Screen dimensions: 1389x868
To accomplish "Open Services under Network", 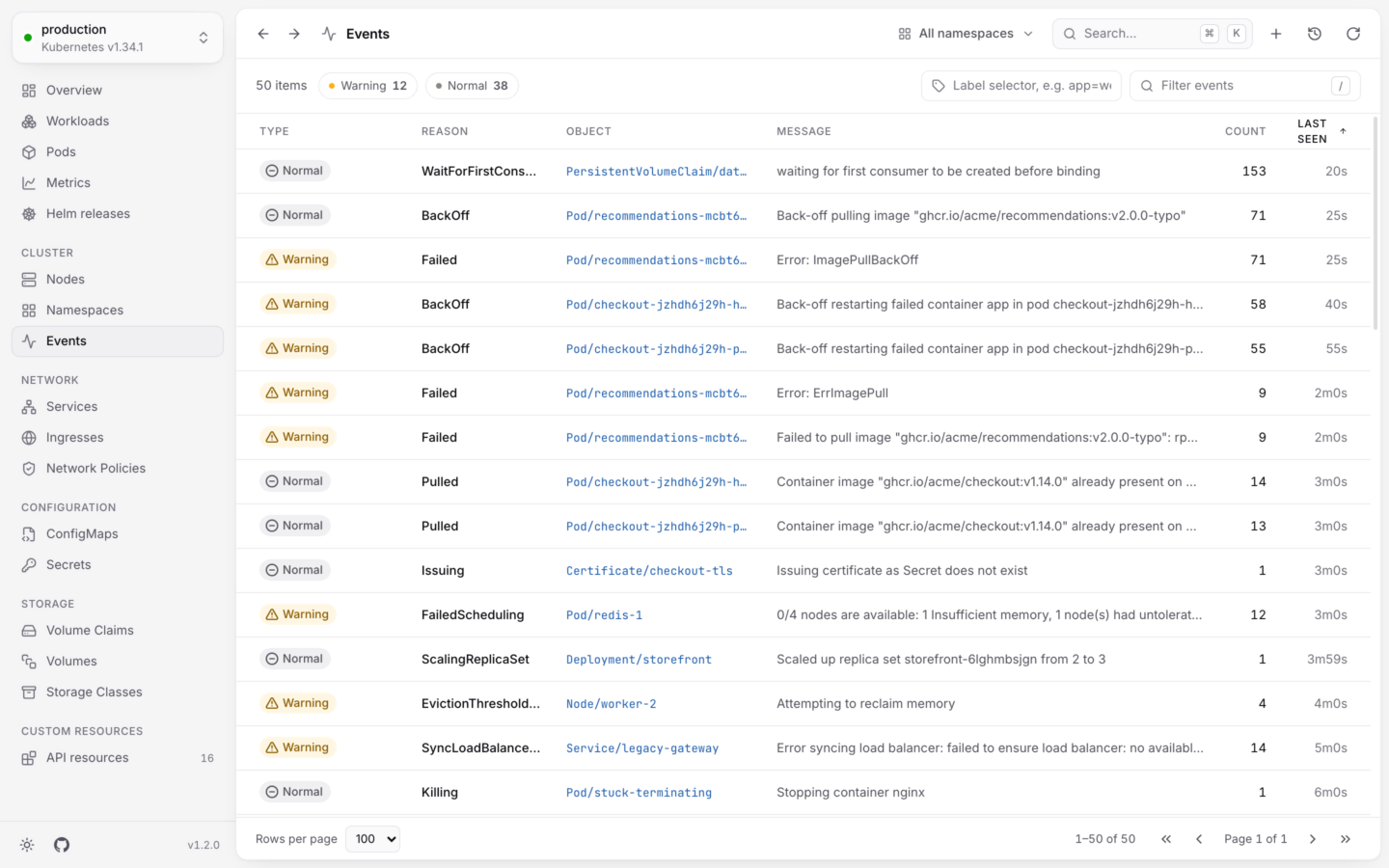I will pyautogui.click(x=118, y=407).
